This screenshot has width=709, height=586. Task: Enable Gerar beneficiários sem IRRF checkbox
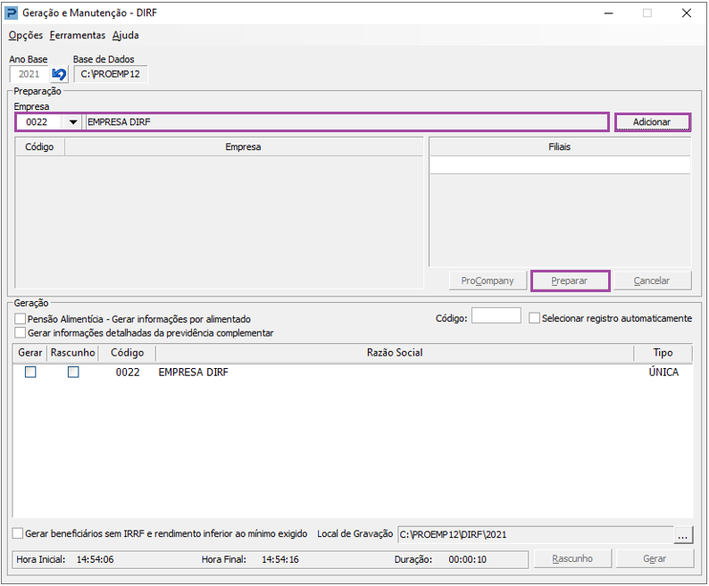coord(18,534)
